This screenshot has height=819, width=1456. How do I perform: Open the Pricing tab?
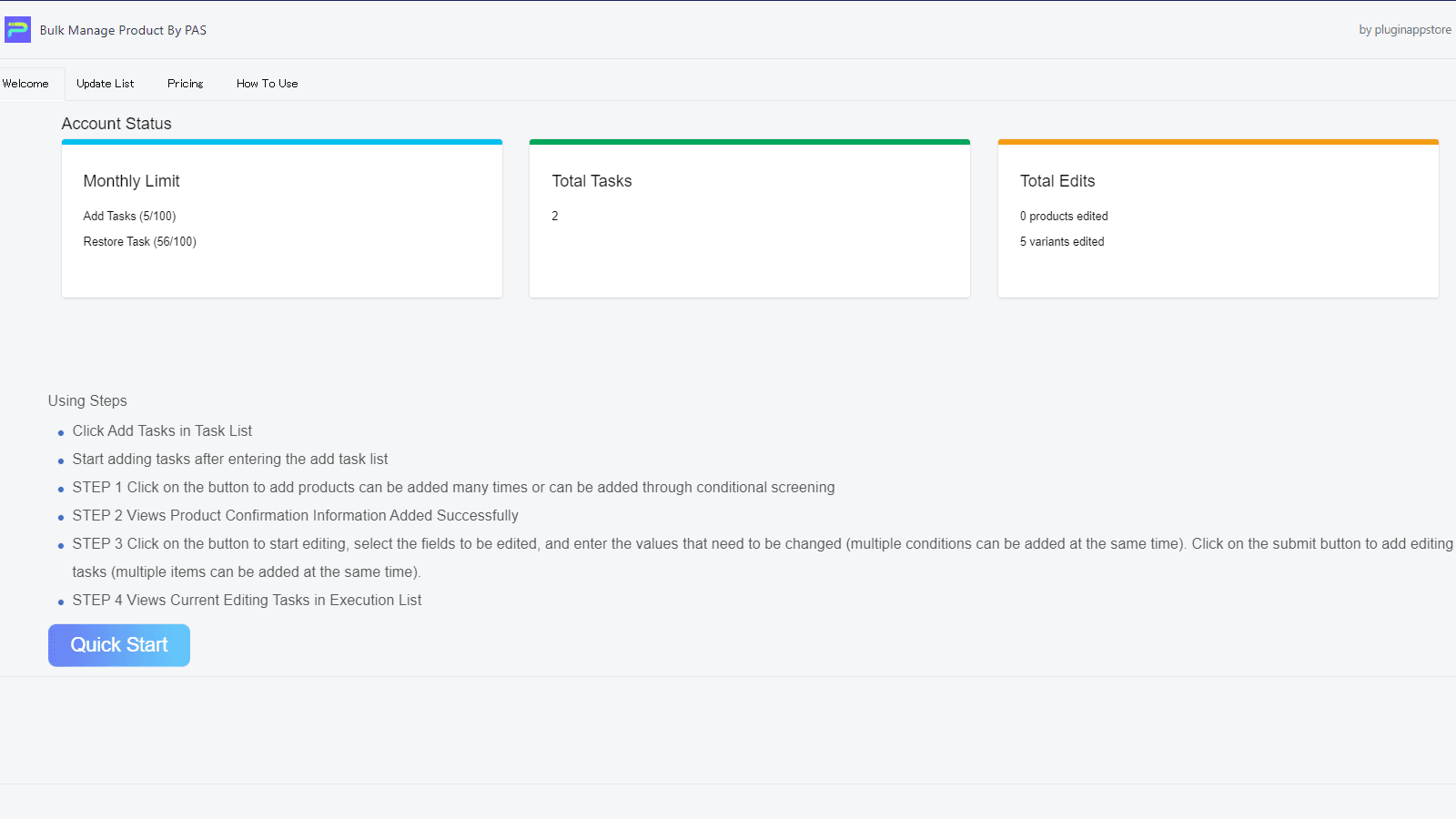[x=185, y=83]
